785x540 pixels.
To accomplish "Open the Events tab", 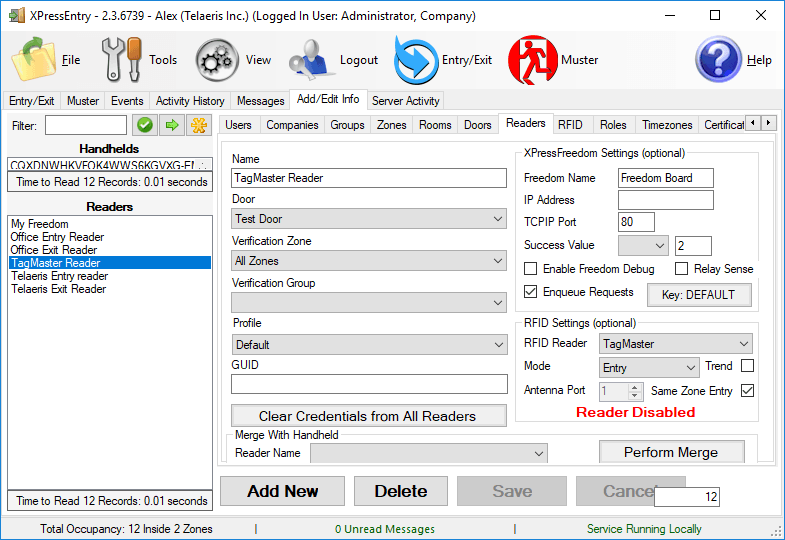I will tap(127, 101).
